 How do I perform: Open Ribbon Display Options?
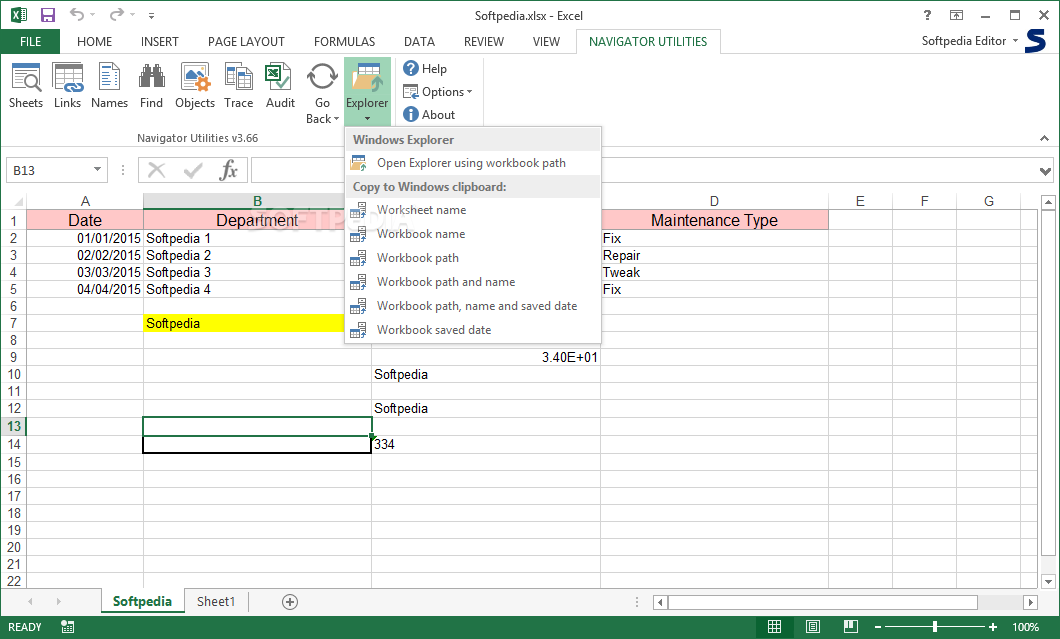tap(956, 15)
